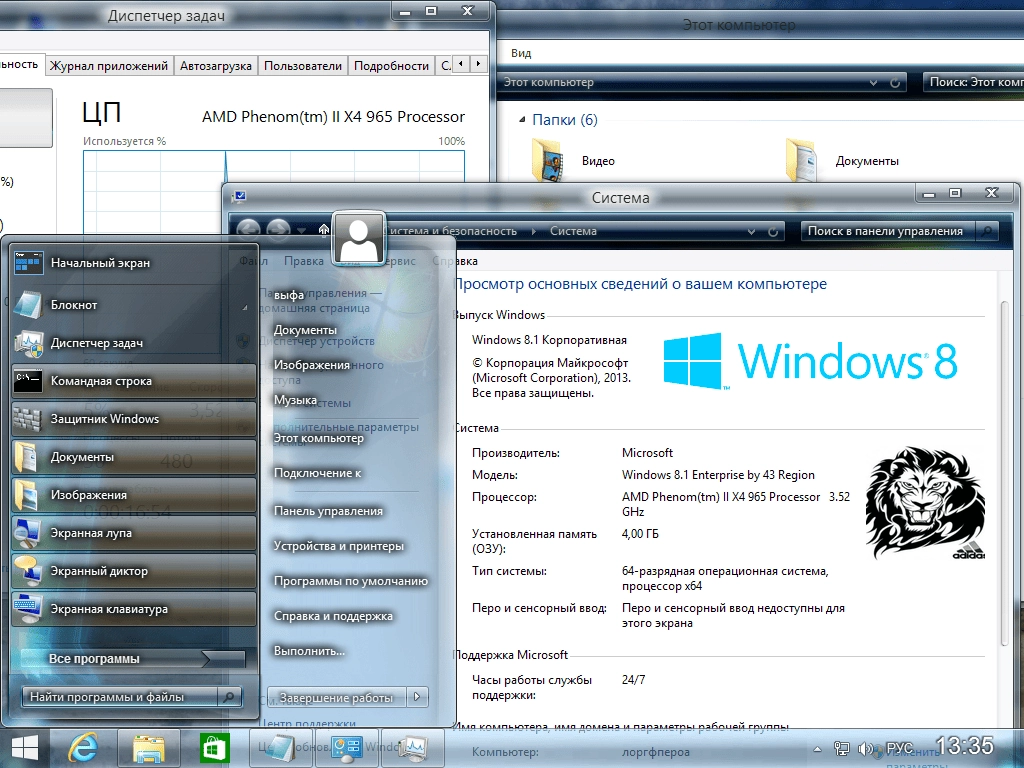Open recent pages dropdown in Система window

pos(301,231)
